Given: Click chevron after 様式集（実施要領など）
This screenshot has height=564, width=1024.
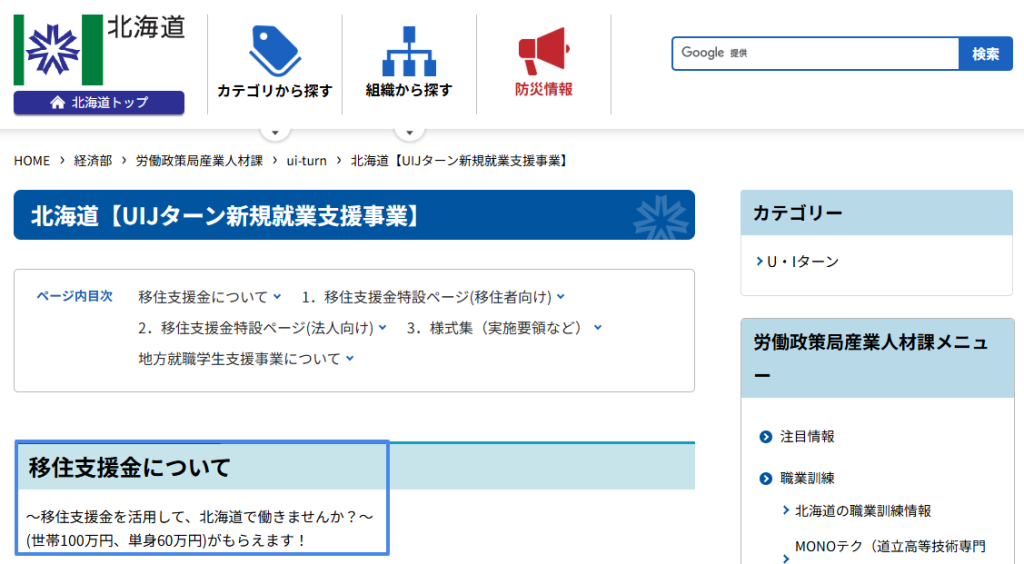Looking at the screenshot, I should tap(598, 328).
